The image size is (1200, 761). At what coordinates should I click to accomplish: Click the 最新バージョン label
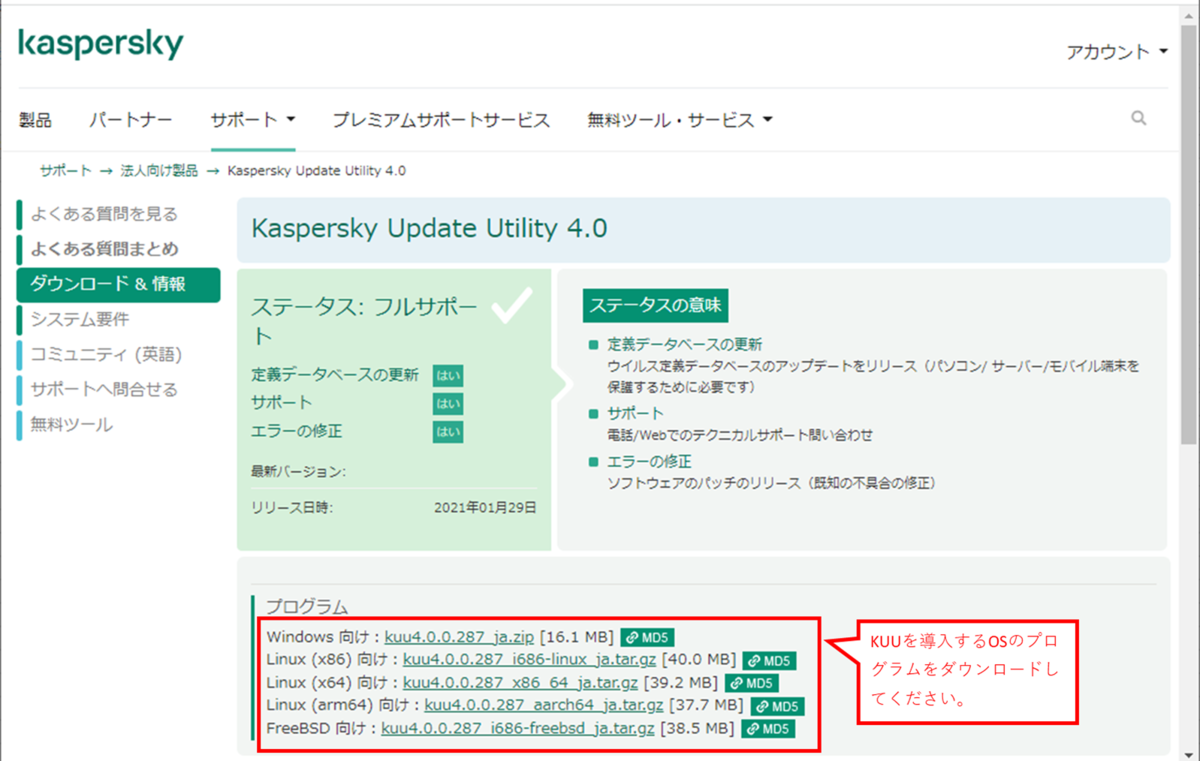coord(298,471)
